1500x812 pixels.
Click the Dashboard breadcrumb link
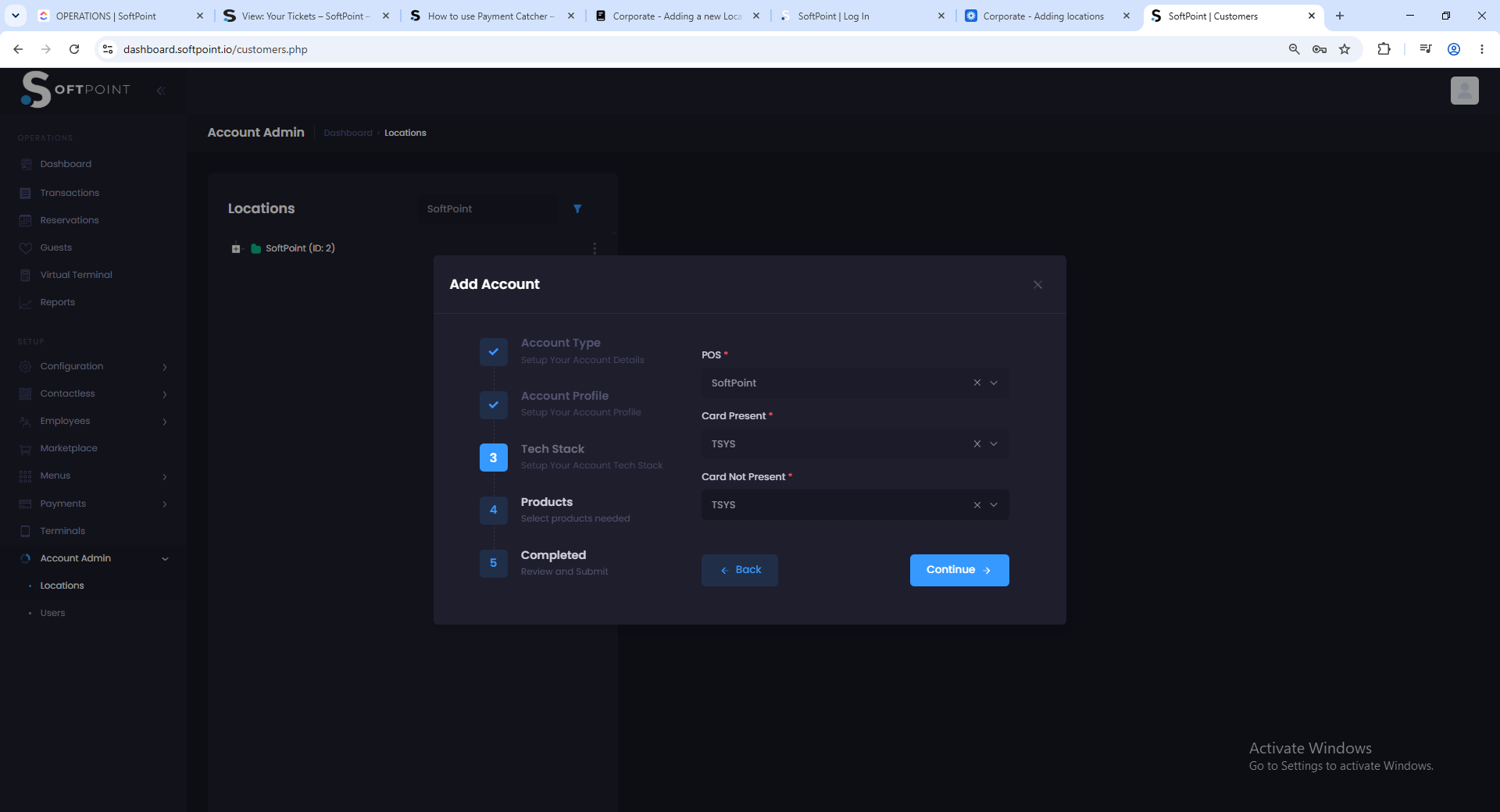348,133
